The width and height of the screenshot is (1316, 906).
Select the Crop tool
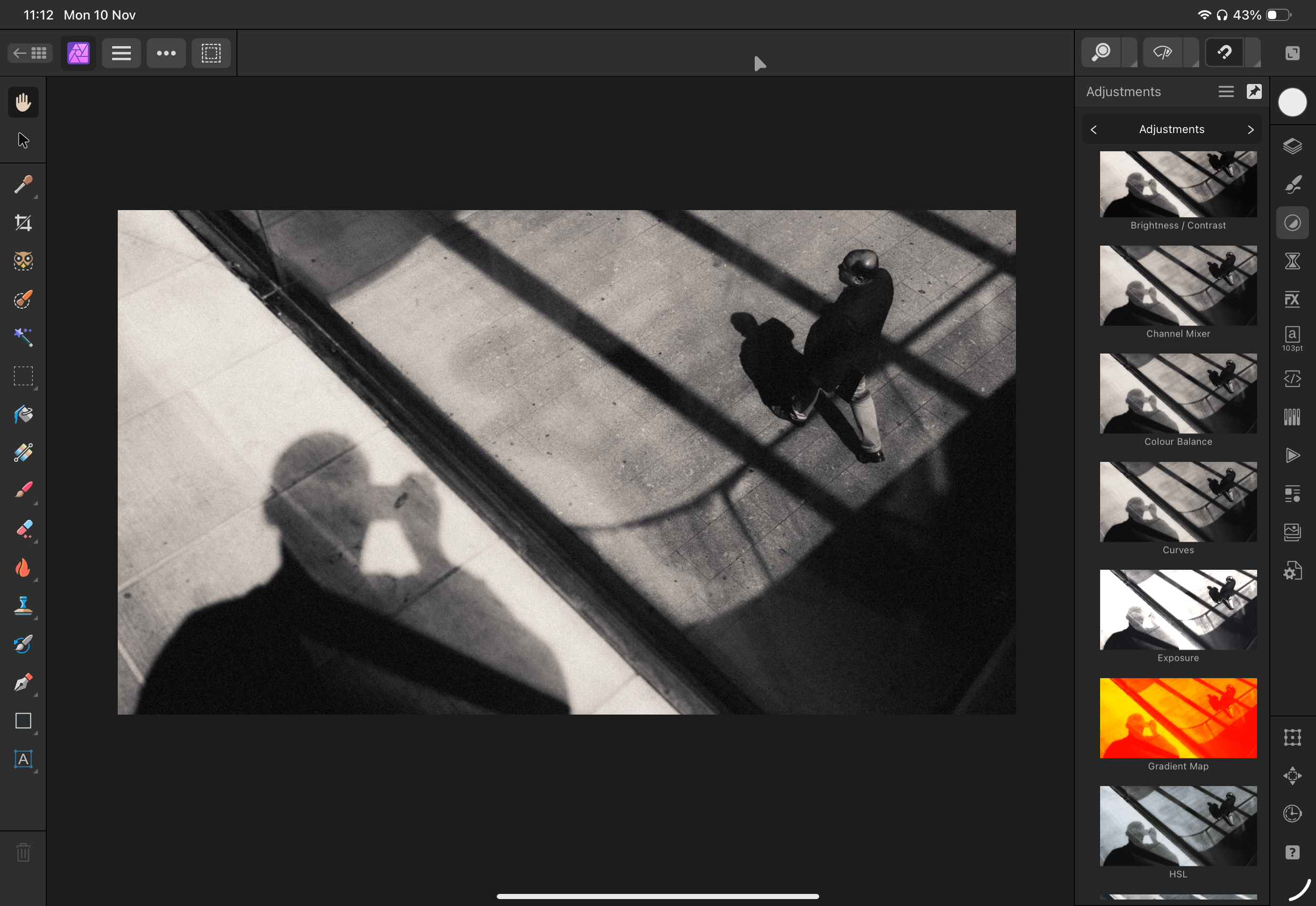click(x=23, y=223)
